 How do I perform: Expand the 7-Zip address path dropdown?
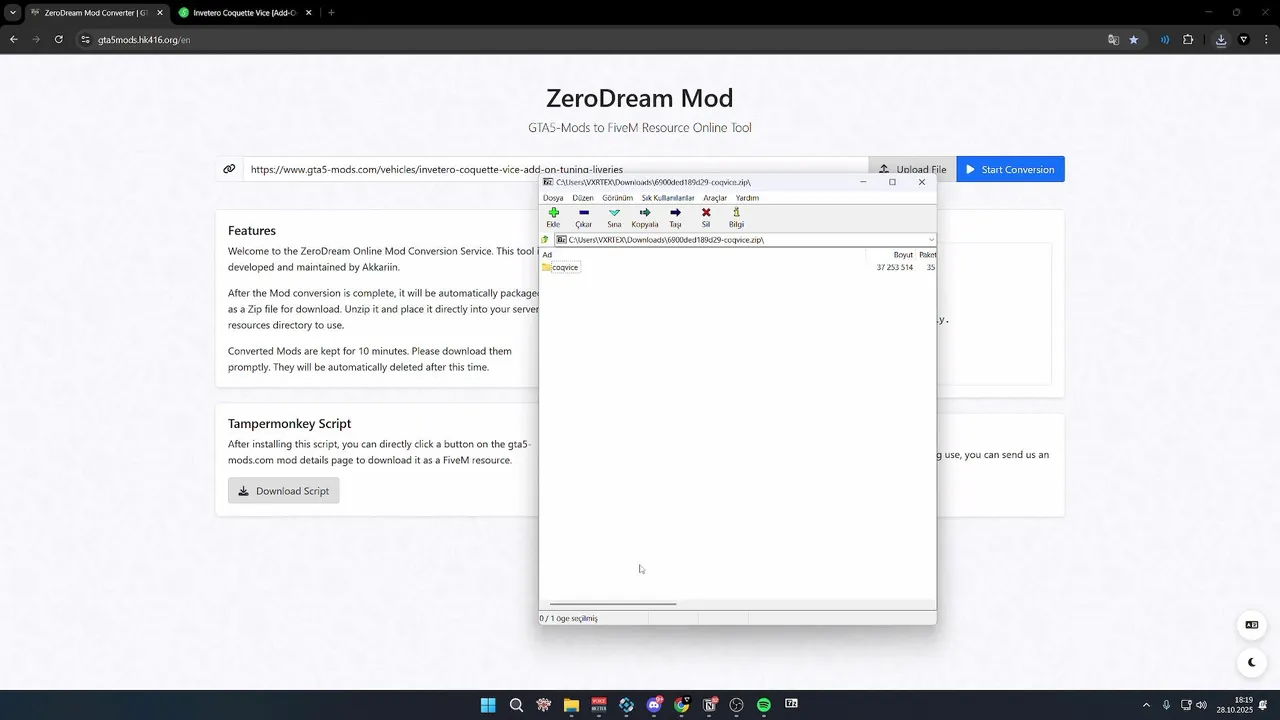tap(931, 240)
